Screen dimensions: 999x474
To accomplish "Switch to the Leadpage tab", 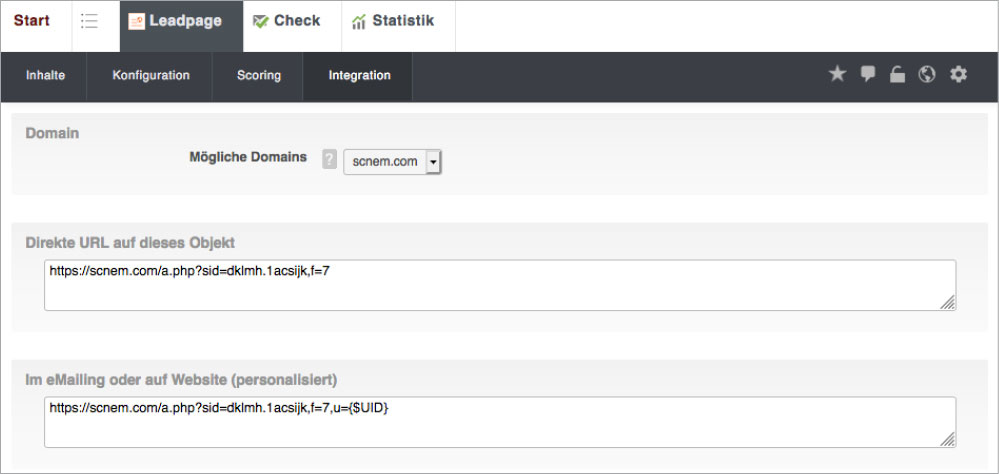I will point(181,22).
